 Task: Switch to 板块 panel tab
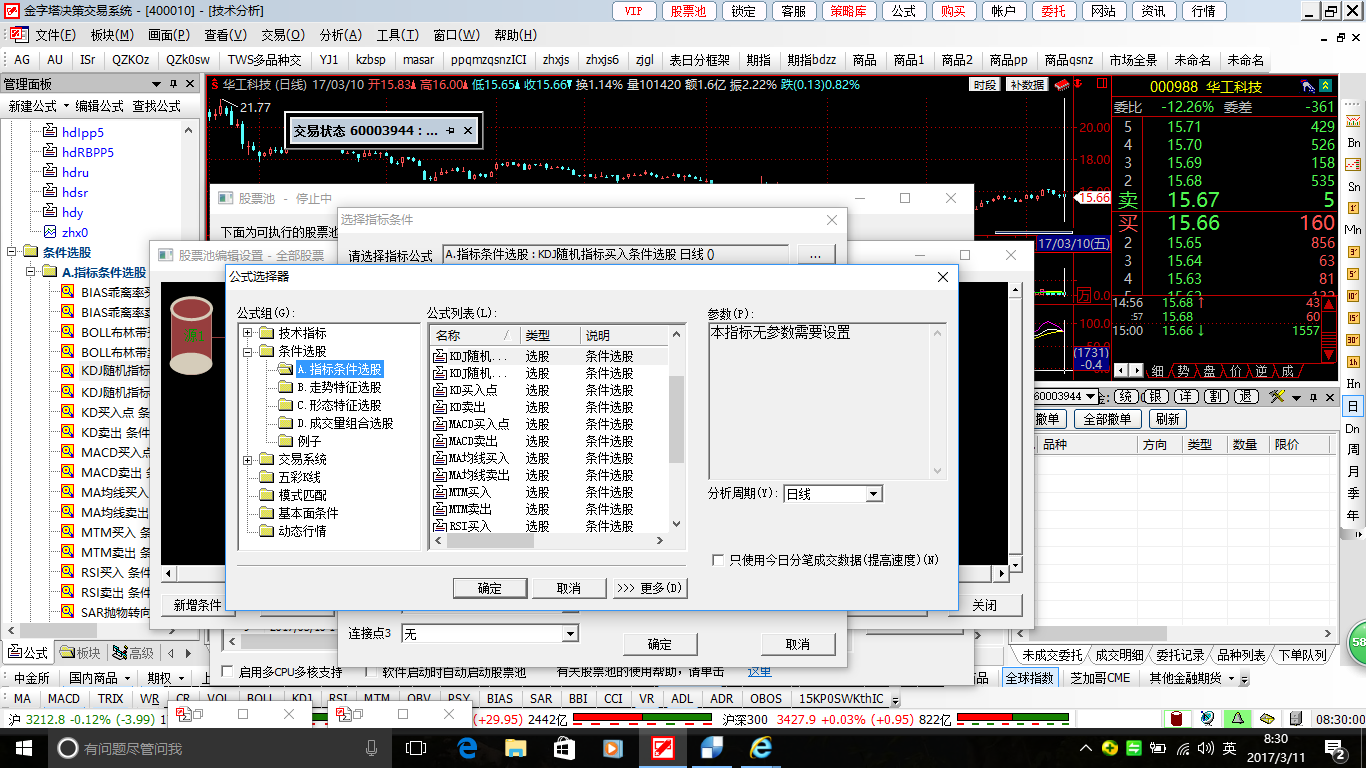coord(80,653)
